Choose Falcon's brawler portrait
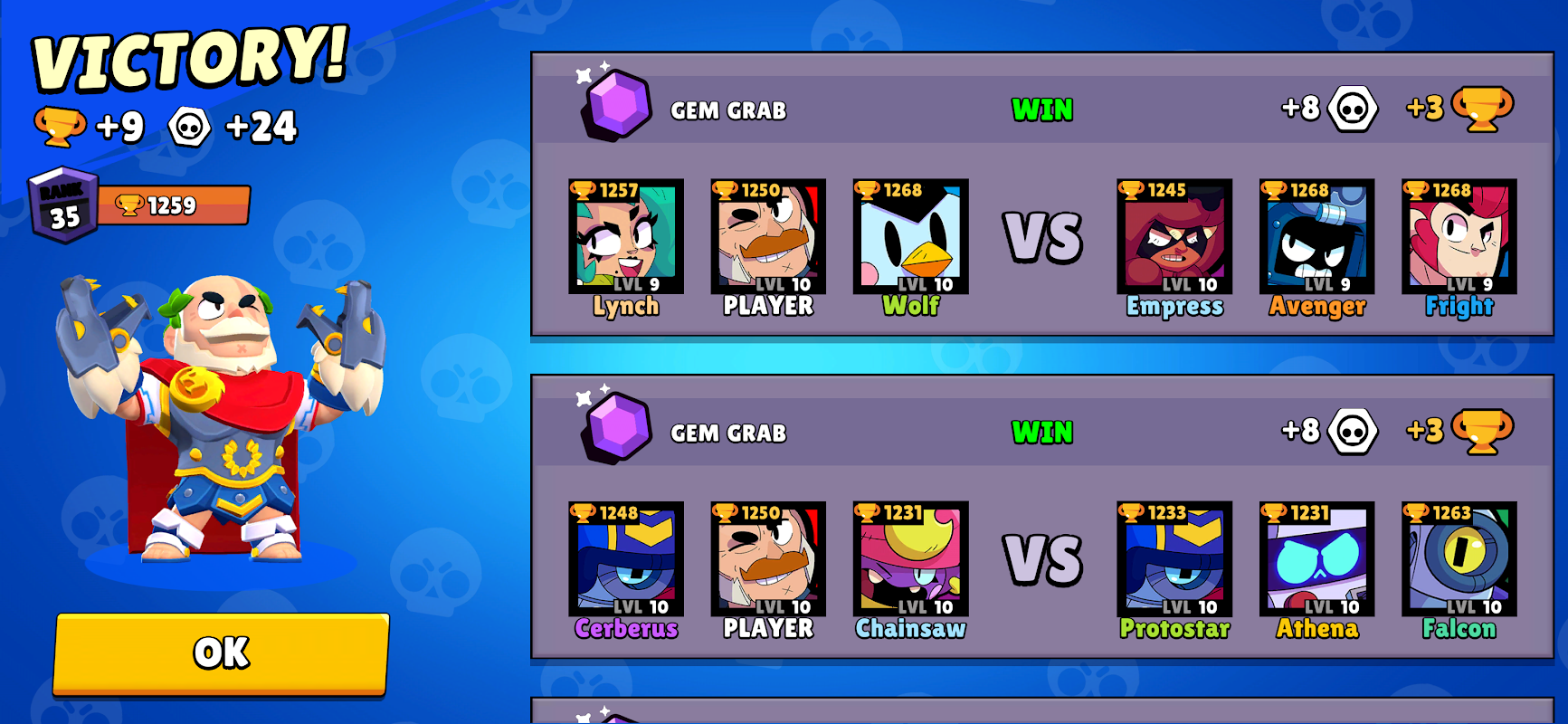The image size is (1568, 724). pyautogui.click(x=1459, y=558)
